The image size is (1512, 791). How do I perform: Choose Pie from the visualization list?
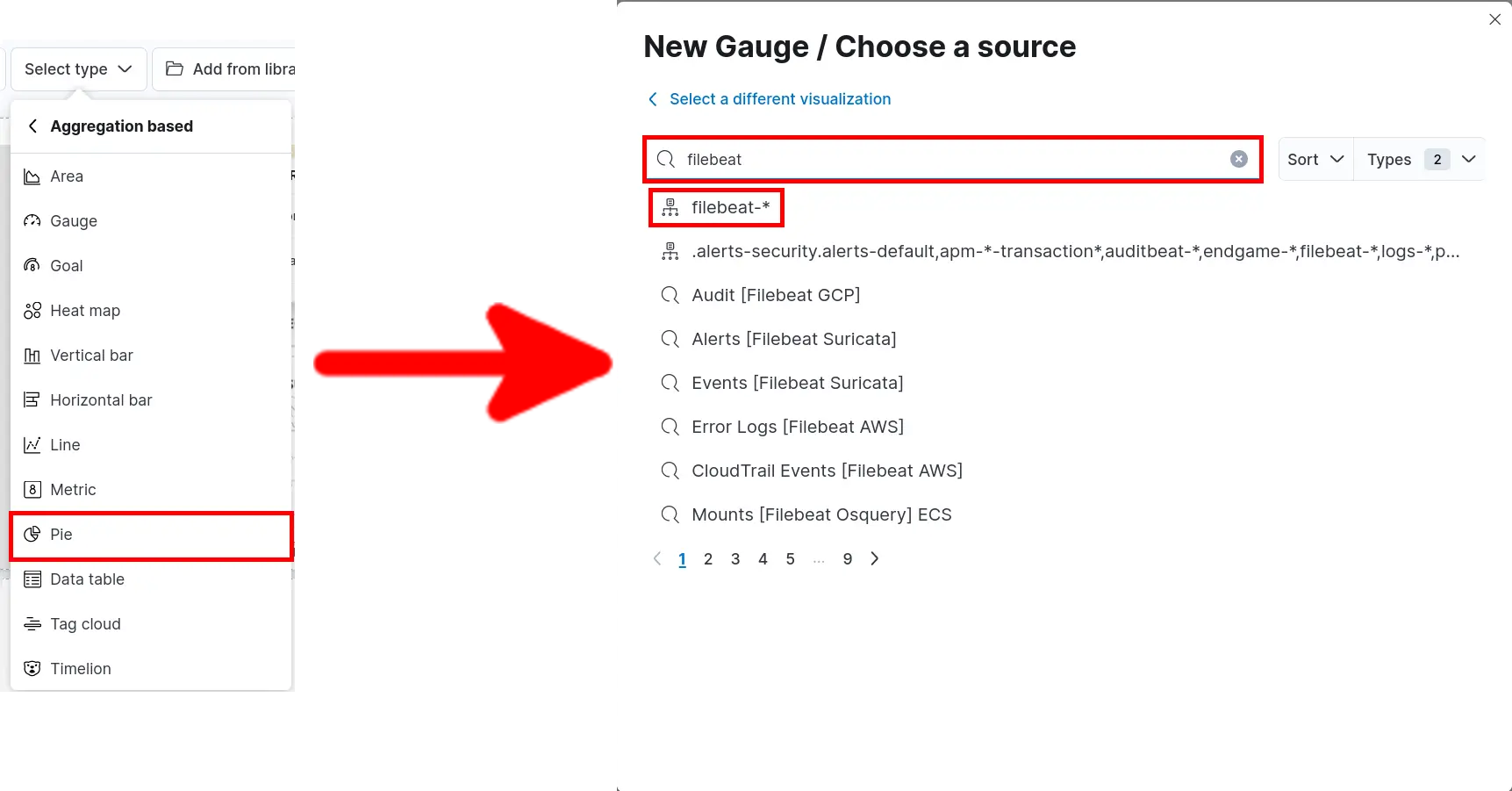point(61,535)
